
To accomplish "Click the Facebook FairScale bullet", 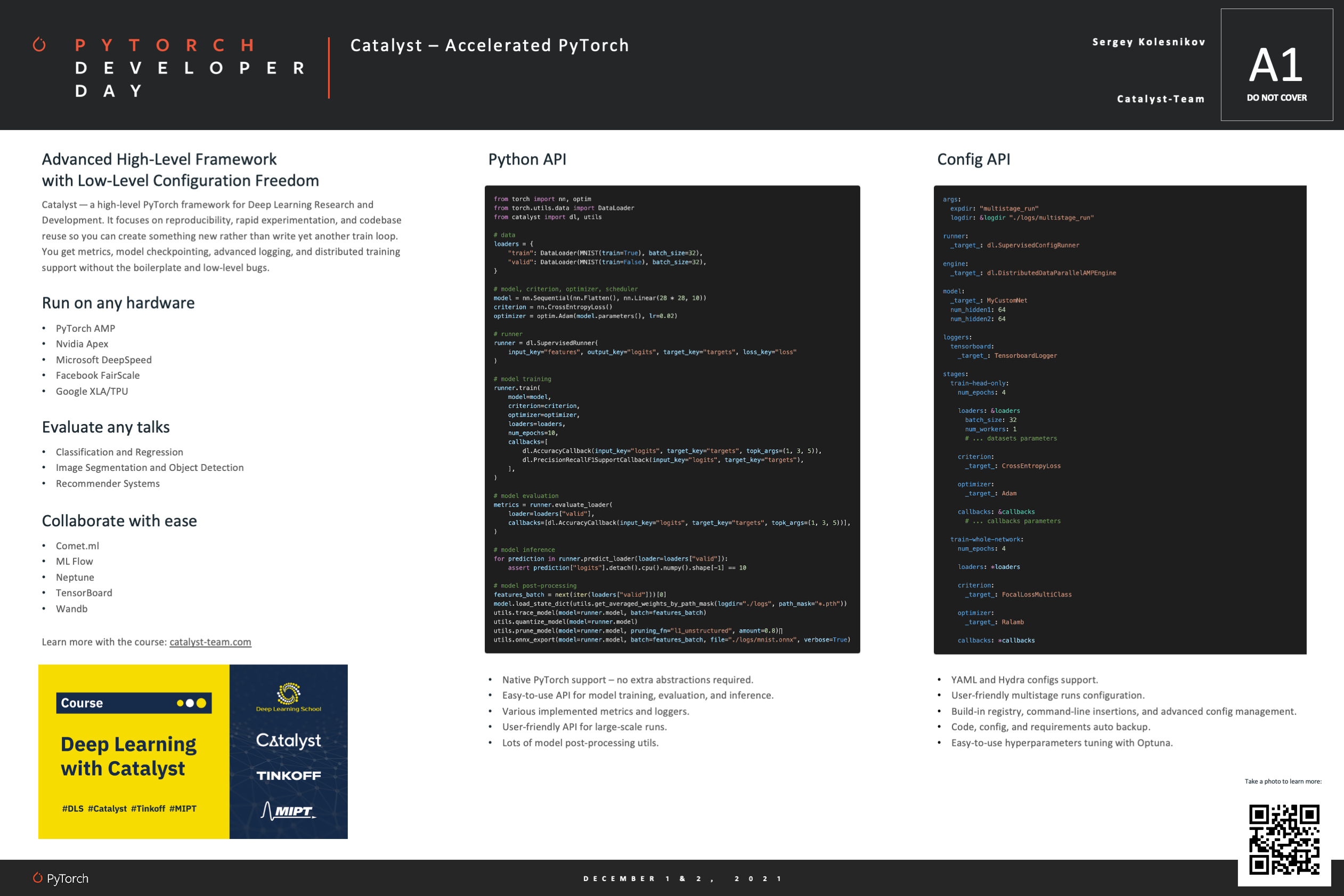I will [x=97, y=376].
